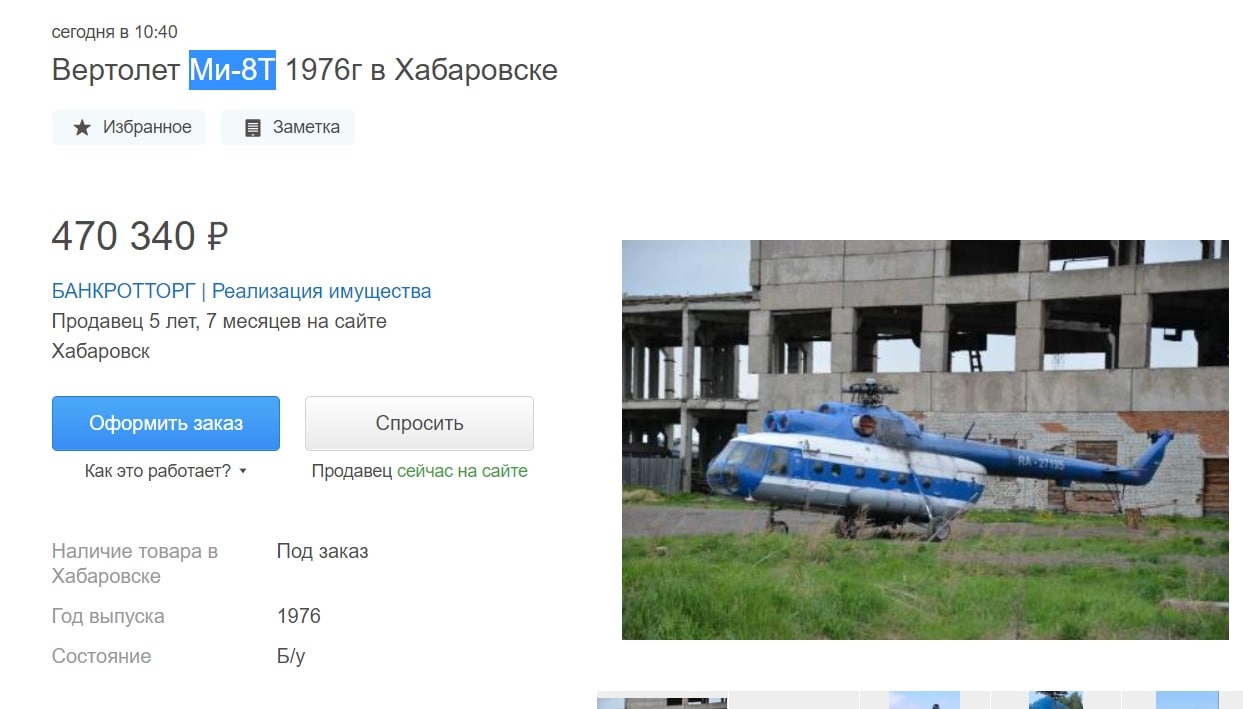The width and height of the screenshot is (1243, 709).
Task: Click the note icon beside Заметка
Action: pos(253,128)
